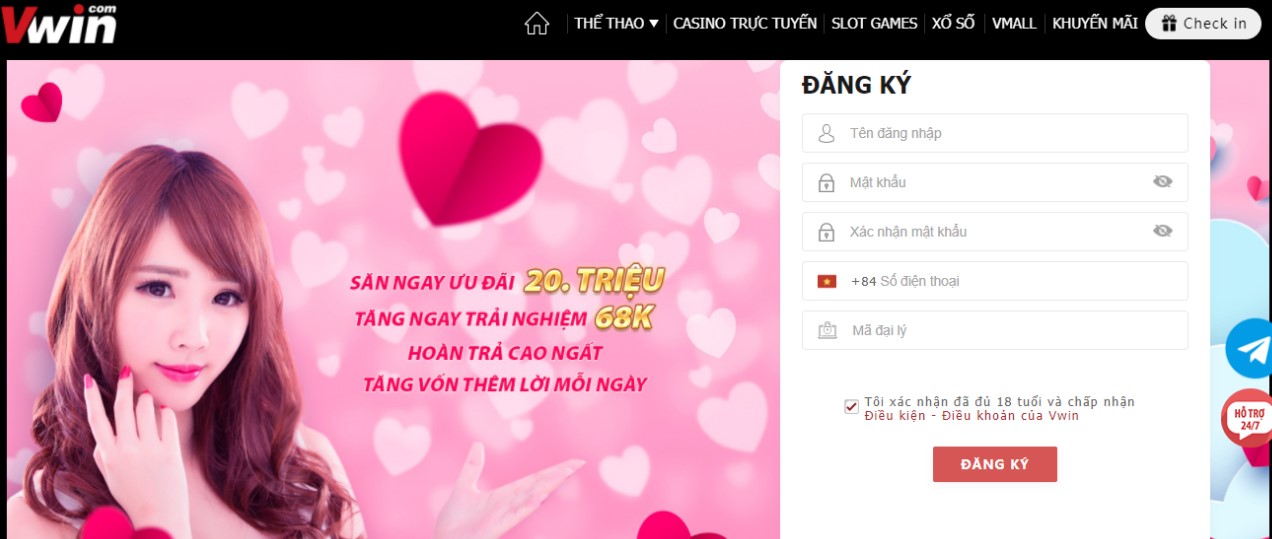
Task: Click the THỂ THAO menu label
Action: 609,24
